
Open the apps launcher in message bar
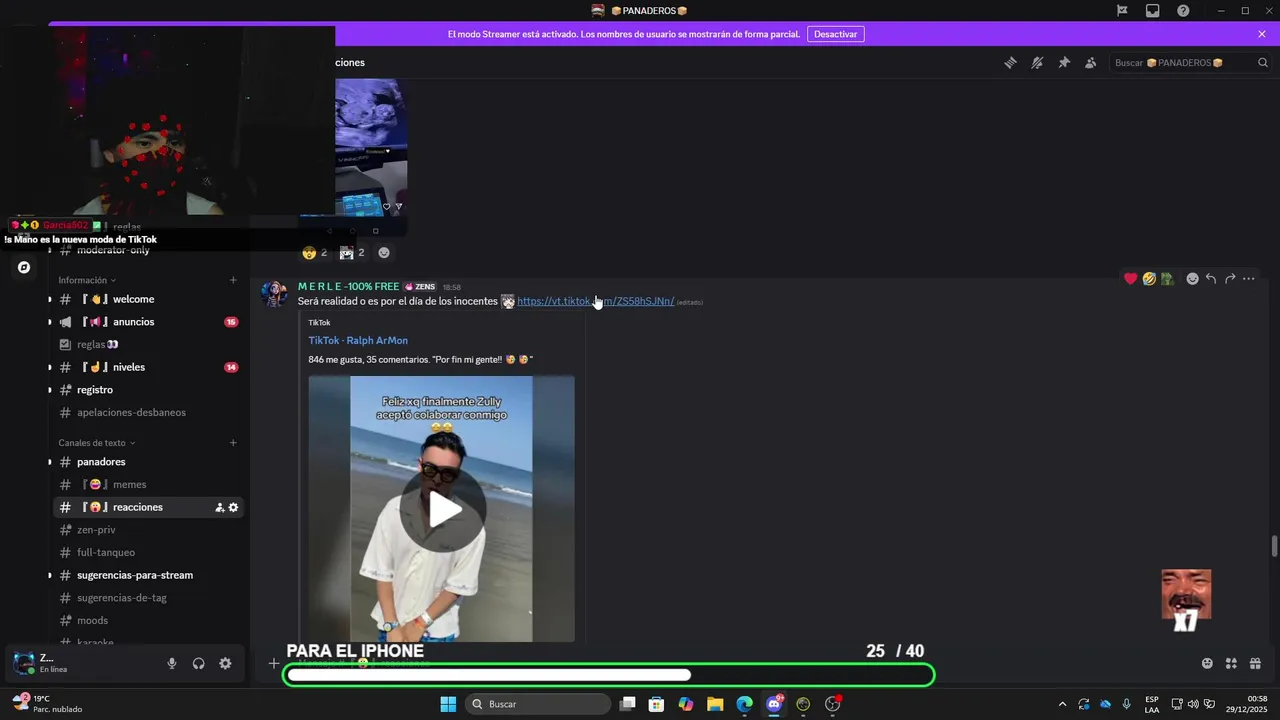[x=1231, y=663]
